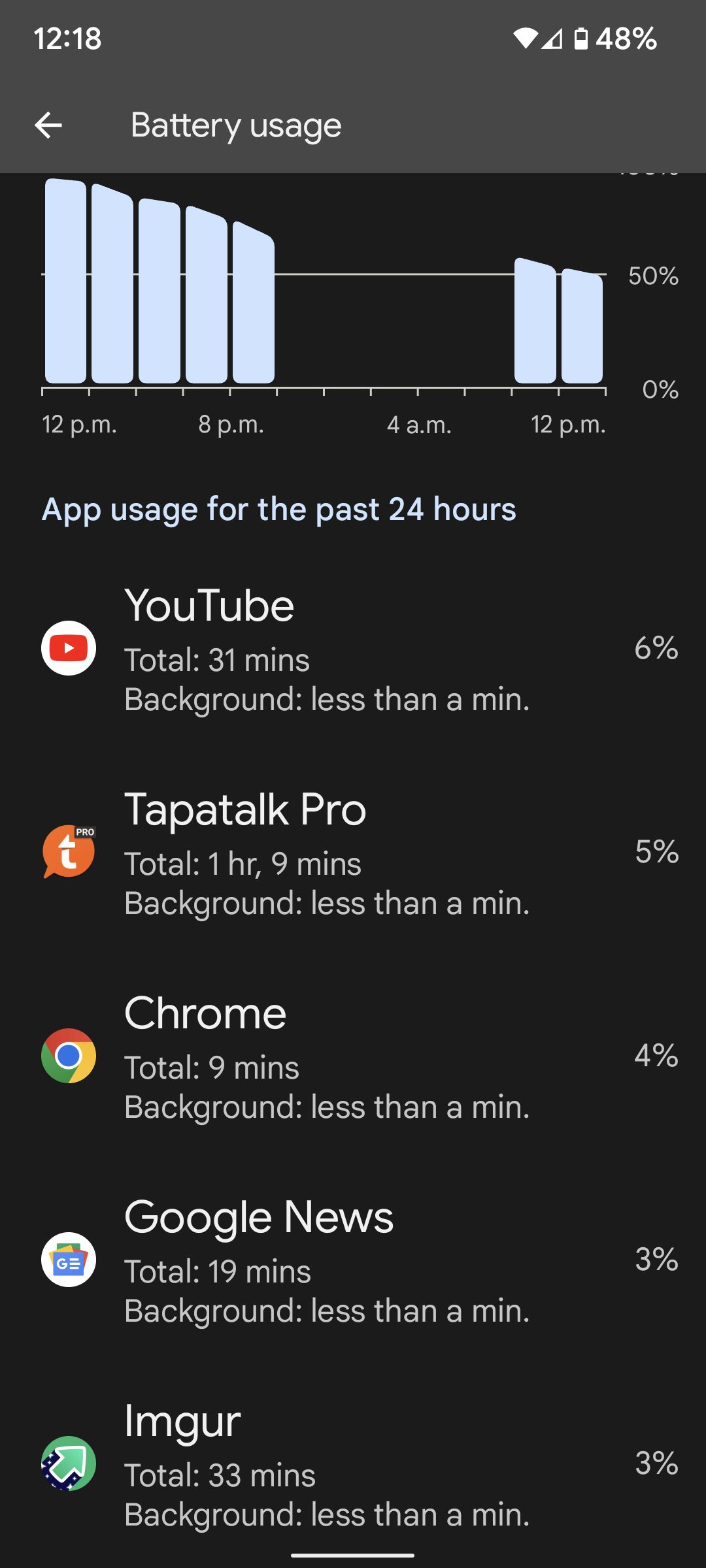Tap the Wi-Fi status icon
Viewport: 706px width, 1568px height.
[x=525, y=39]
